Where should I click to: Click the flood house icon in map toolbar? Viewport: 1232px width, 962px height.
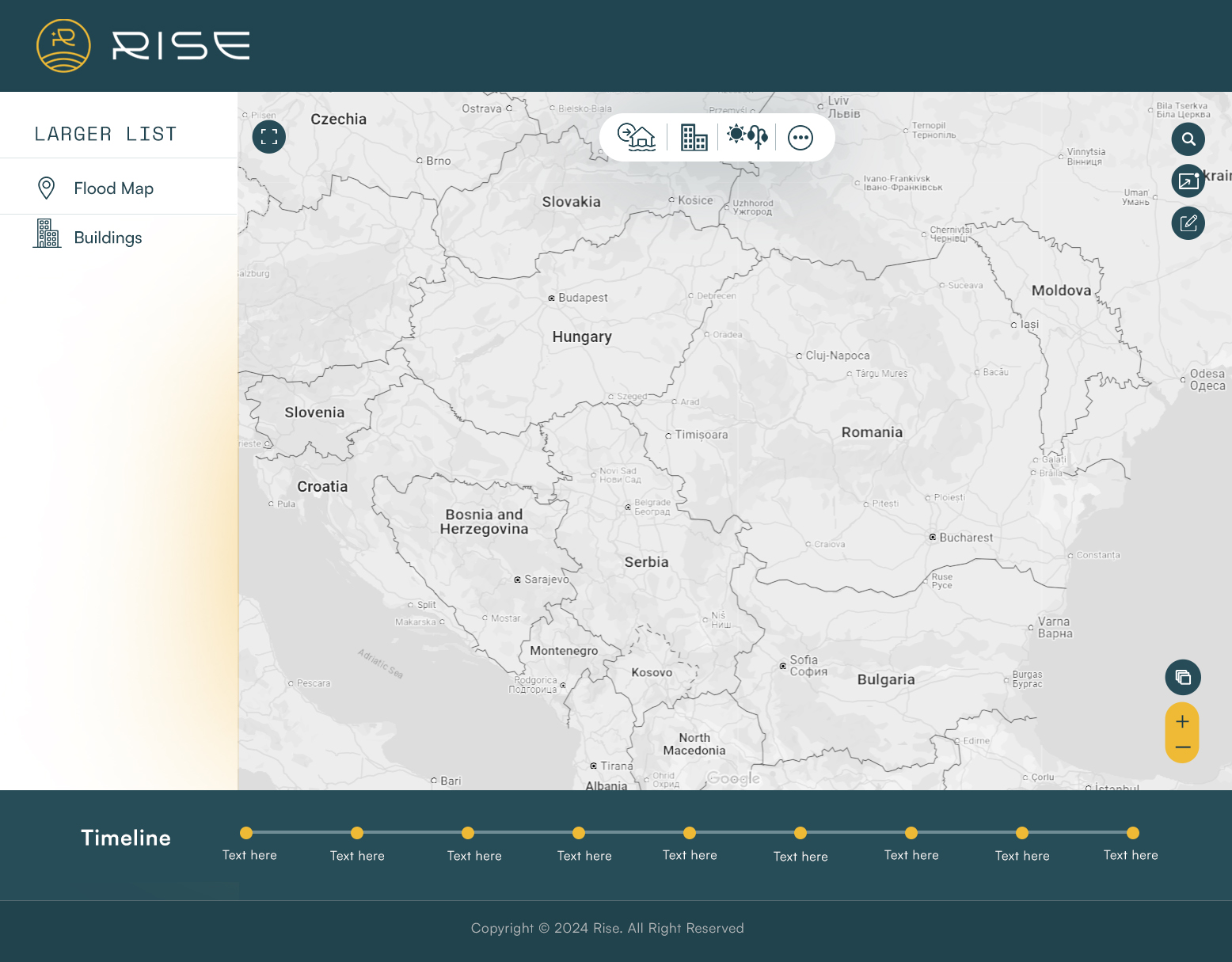pos(637,138)
